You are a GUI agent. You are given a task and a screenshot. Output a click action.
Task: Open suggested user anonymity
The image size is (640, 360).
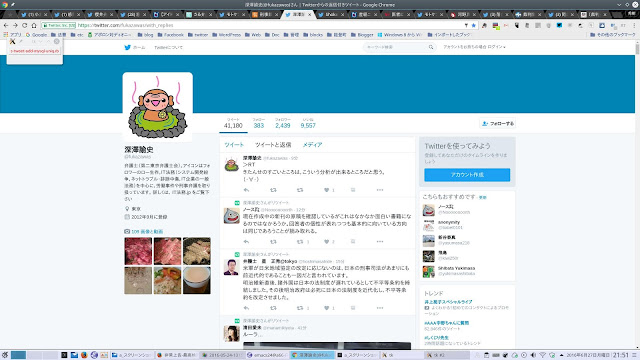click(449, 222)
